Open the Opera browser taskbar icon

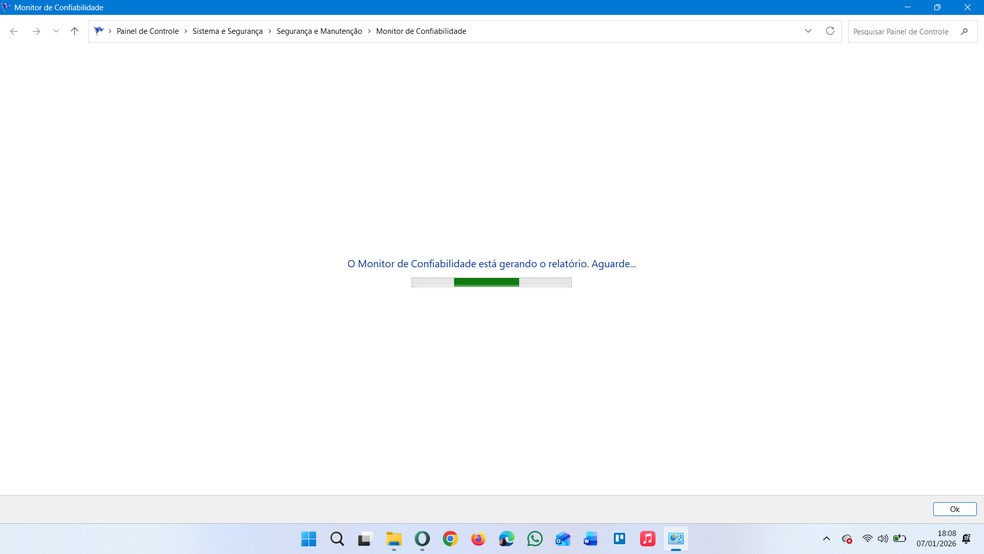(x=422, y=539)
